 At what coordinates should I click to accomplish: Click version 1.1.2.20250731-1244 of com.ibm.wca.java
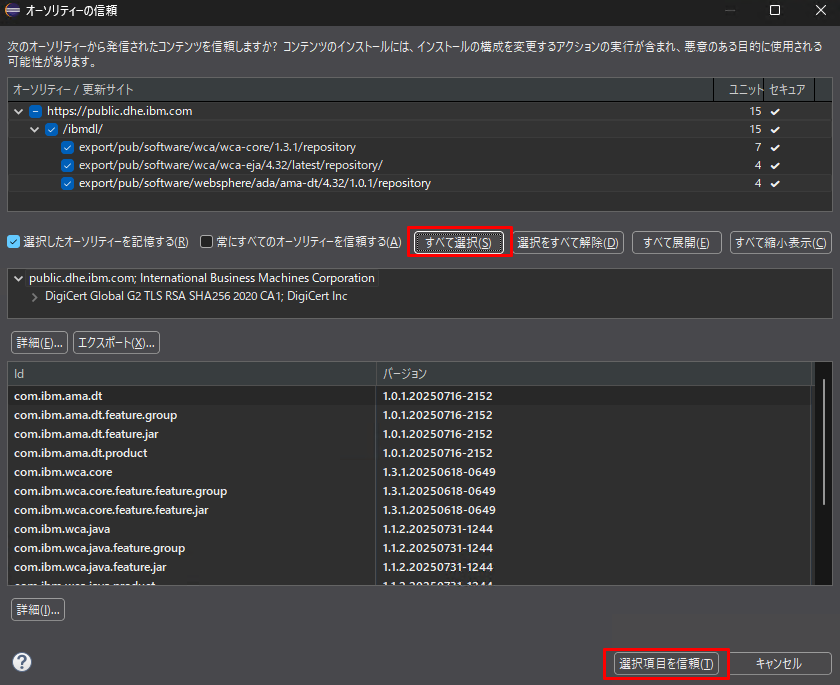pyautogui.click(x=438, y=529)
